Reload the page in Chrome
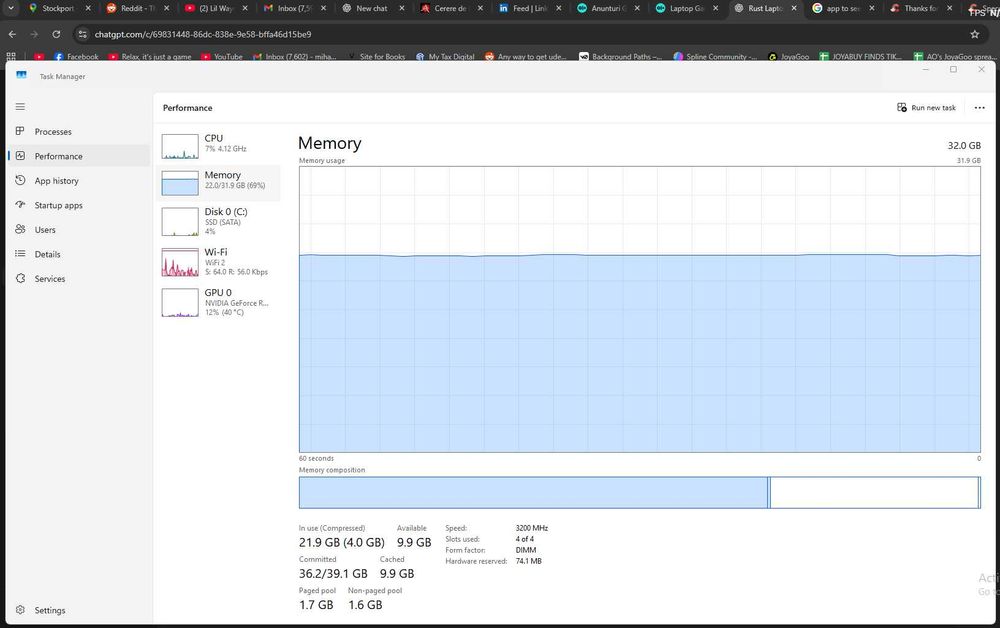The width and height of the screenshot is (1000, 628). tap(56, 34)
